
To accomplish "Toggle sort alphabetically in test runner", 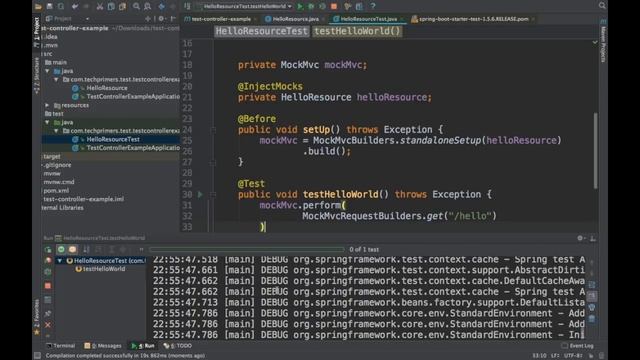I will click(x=86, y=249).
